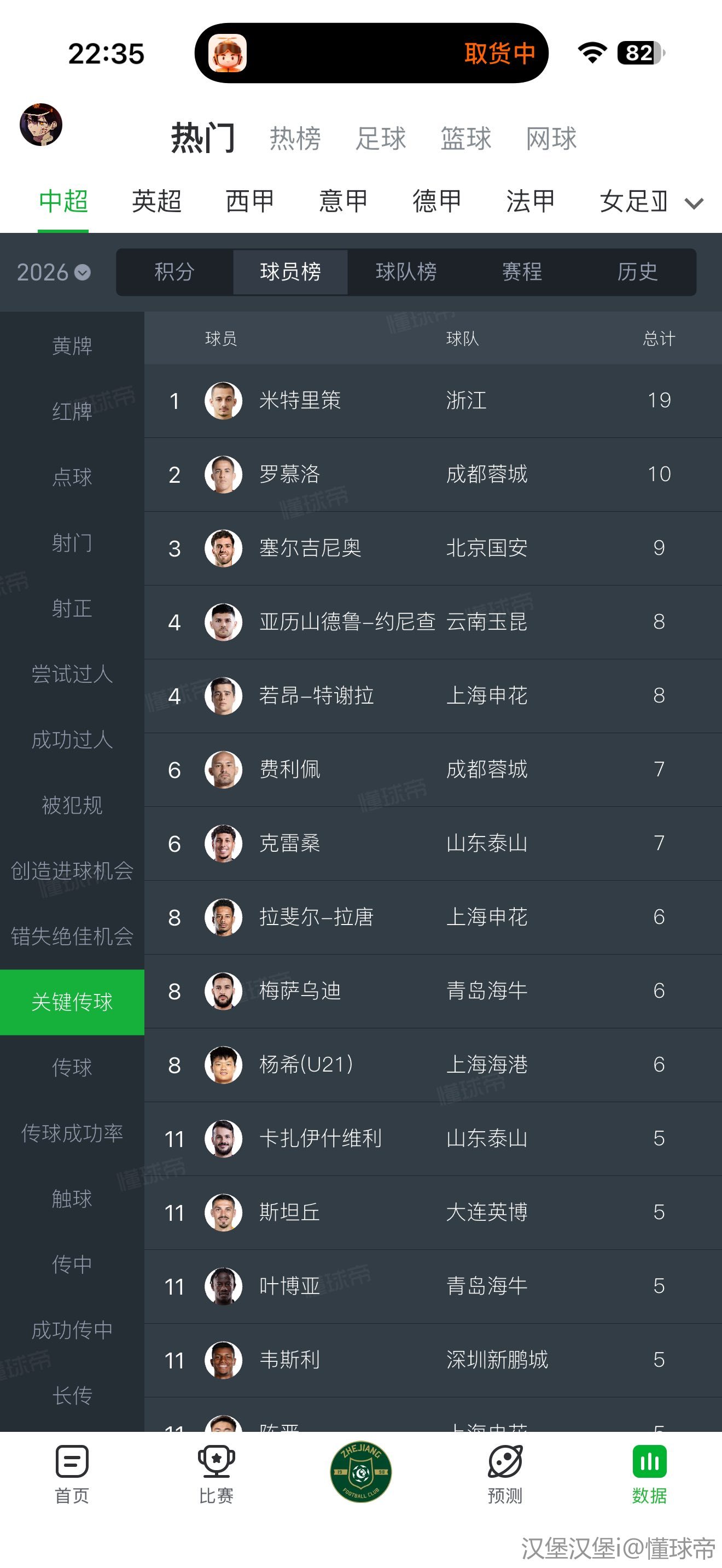Tap the 数据 chart icon
Viewport: 722px width, 1568px height.
point(649,1461)
